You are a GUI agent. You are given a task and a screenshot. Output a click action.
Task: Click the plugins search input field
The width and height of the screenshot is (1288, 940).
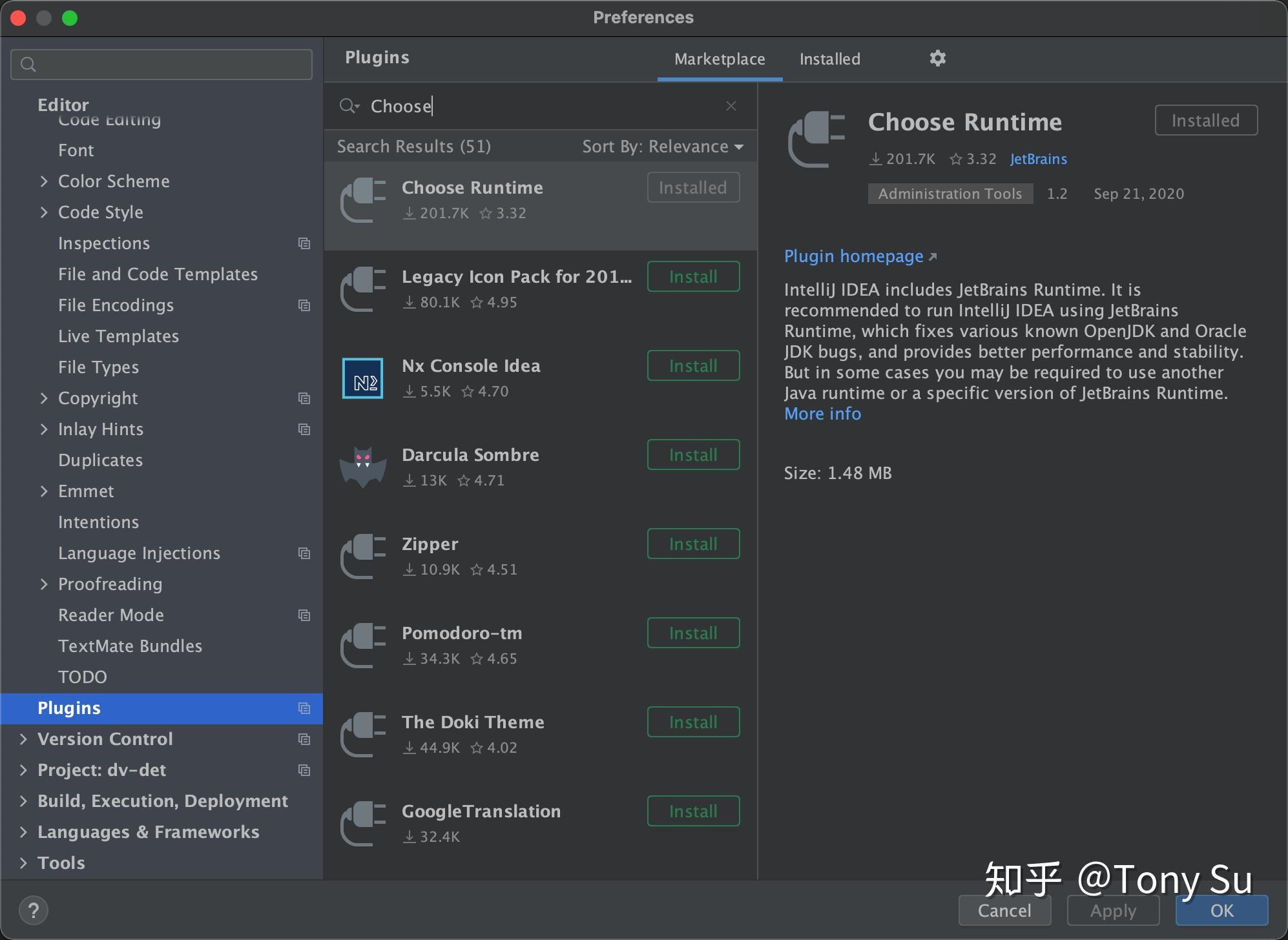click(517, 106)
